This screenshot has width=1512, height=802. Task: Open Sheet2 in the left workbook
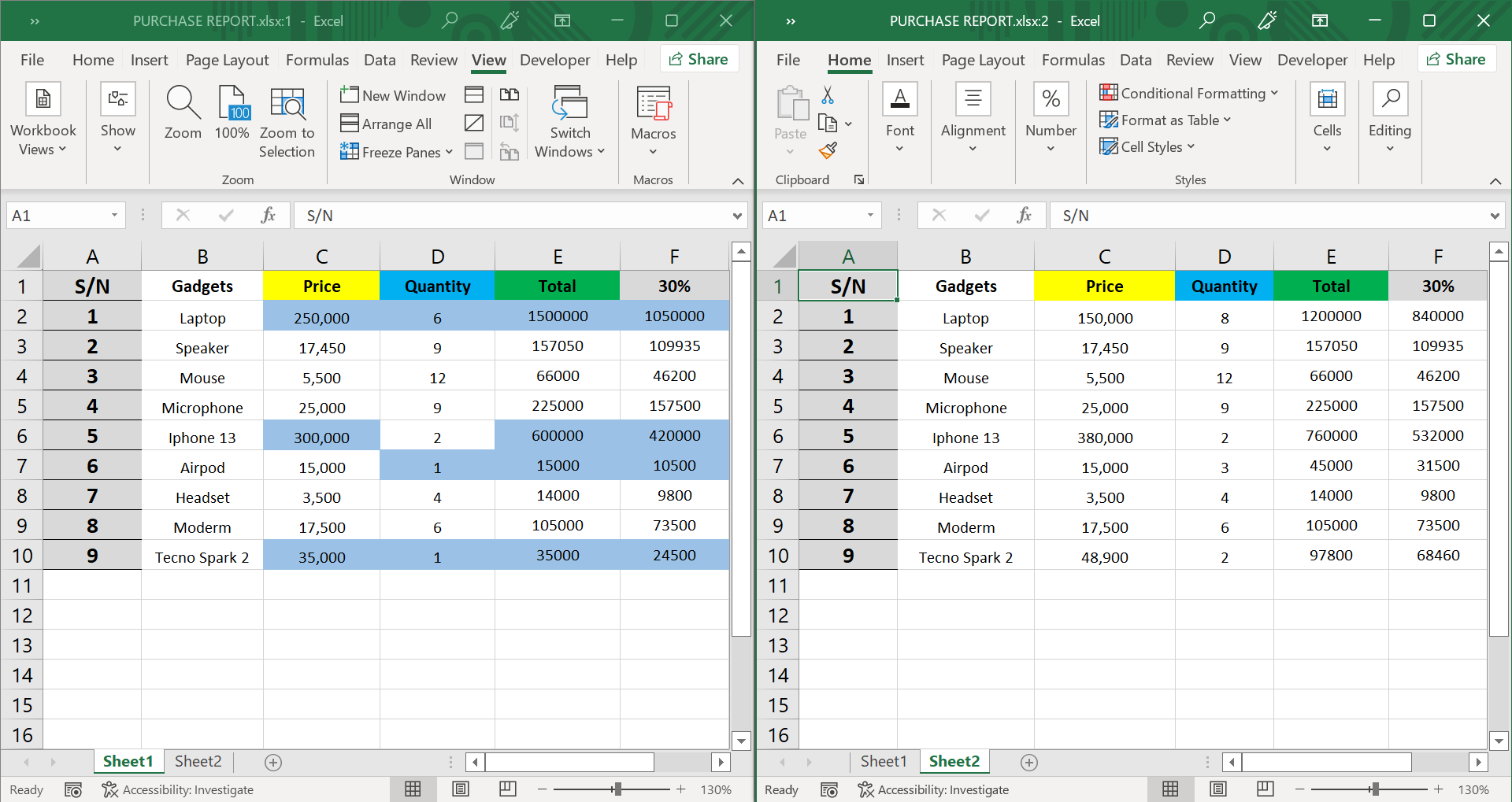pyautogui.click(x=198, y=761)
